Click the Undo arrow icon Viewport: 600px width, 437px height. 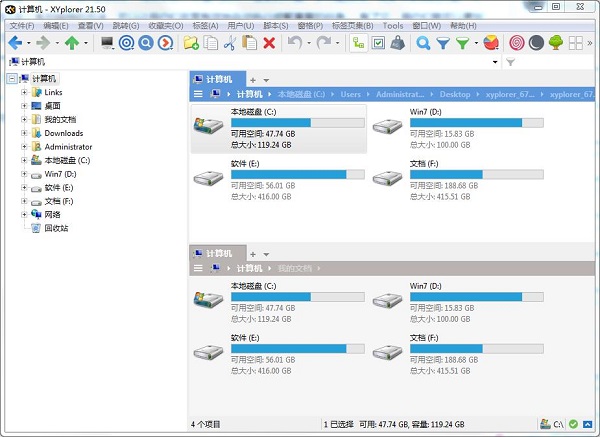tap(295, 43)
